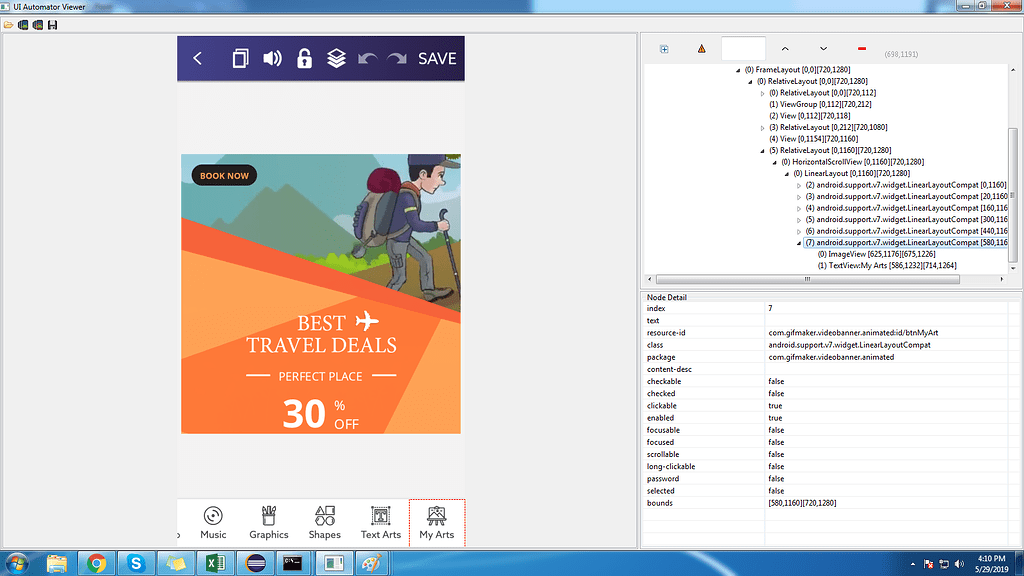Open Excel from the taskbar

pos(216,563)
